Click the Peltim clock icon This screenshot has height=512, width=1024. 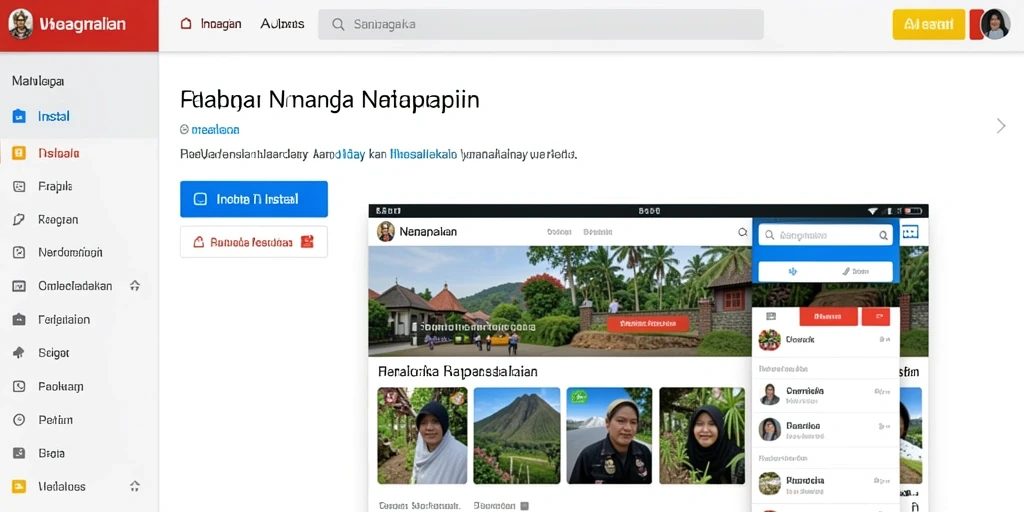[x=19, y=420]
